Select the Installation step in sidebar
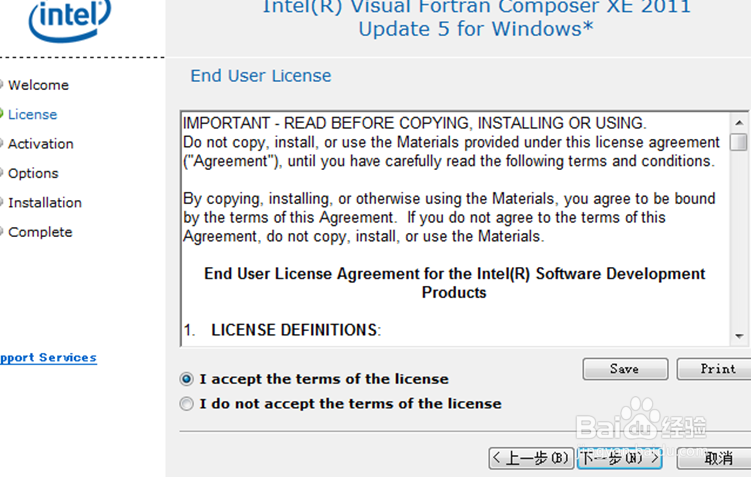This screenshot has width=751, height=477. coord(45,203)
